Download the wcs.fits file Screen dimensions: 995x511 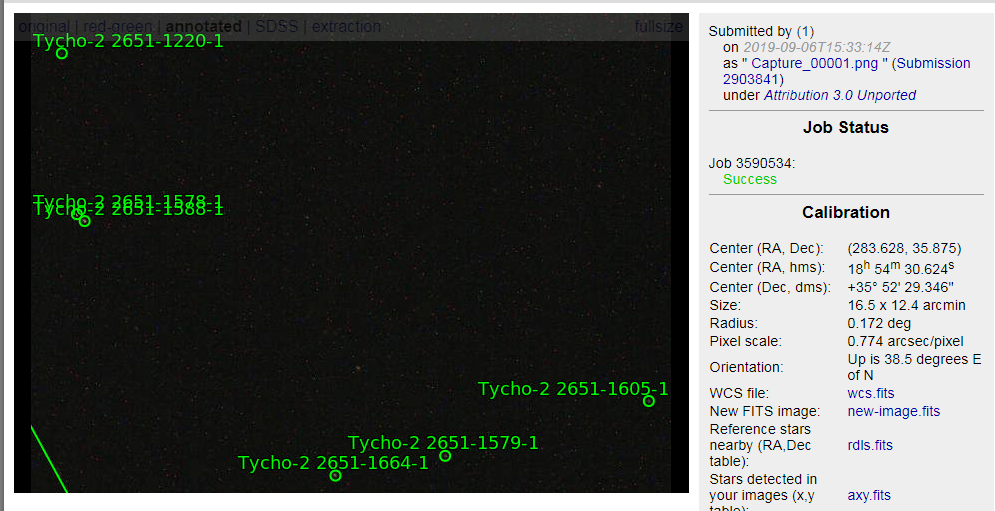[x=871, y=394]
